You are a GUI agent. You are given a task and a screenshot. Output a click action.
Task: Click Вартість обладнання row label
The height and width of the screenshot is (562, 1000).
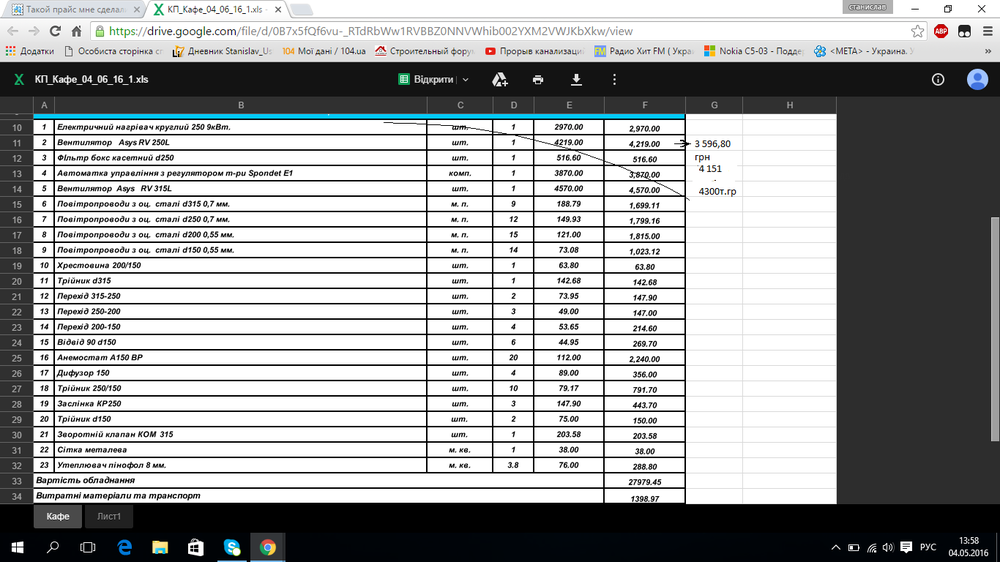click(318, 480)
